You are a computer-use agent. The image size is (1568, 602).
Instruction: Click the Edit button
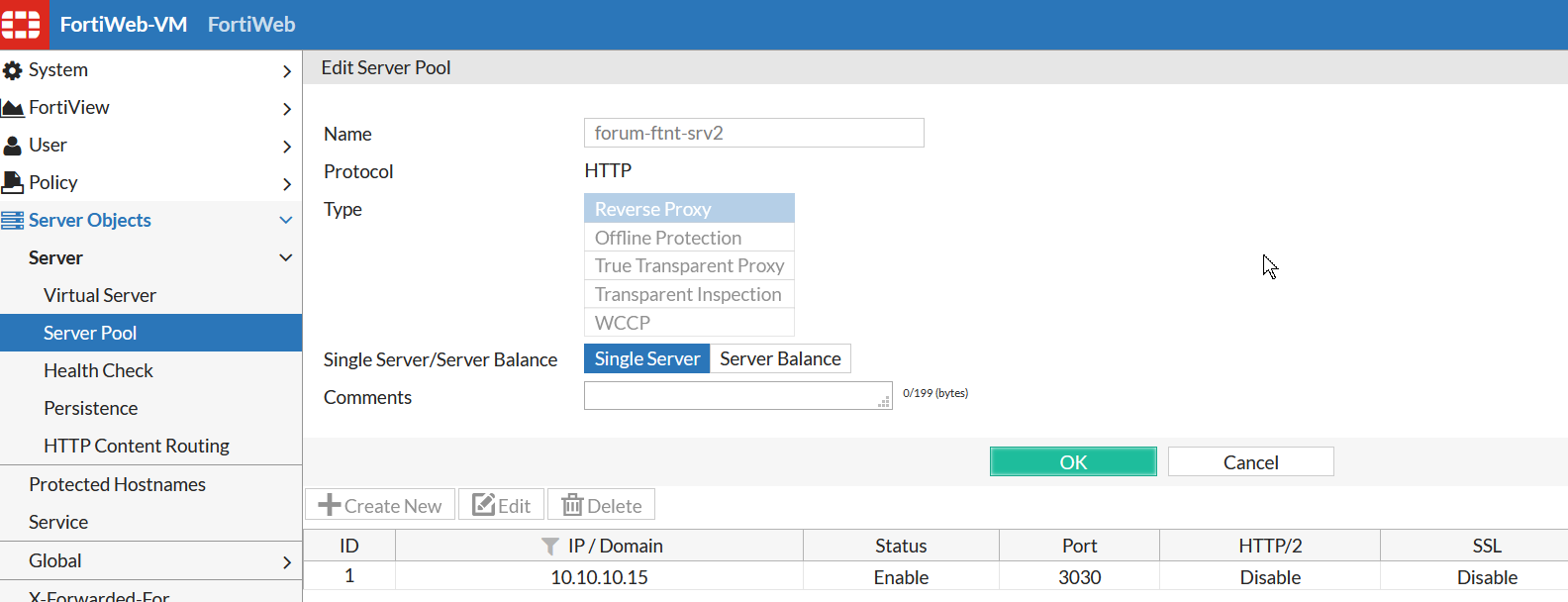[x=502, y=505]
